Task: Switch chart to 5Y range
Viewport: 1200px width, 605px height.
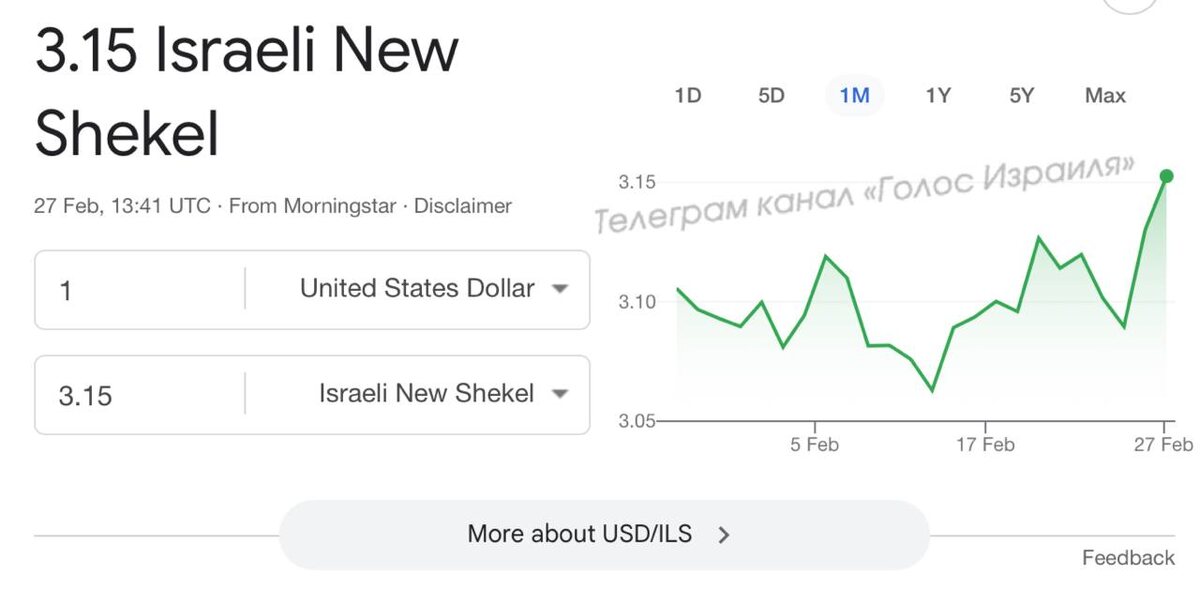Action: [x=1021, y=96]
